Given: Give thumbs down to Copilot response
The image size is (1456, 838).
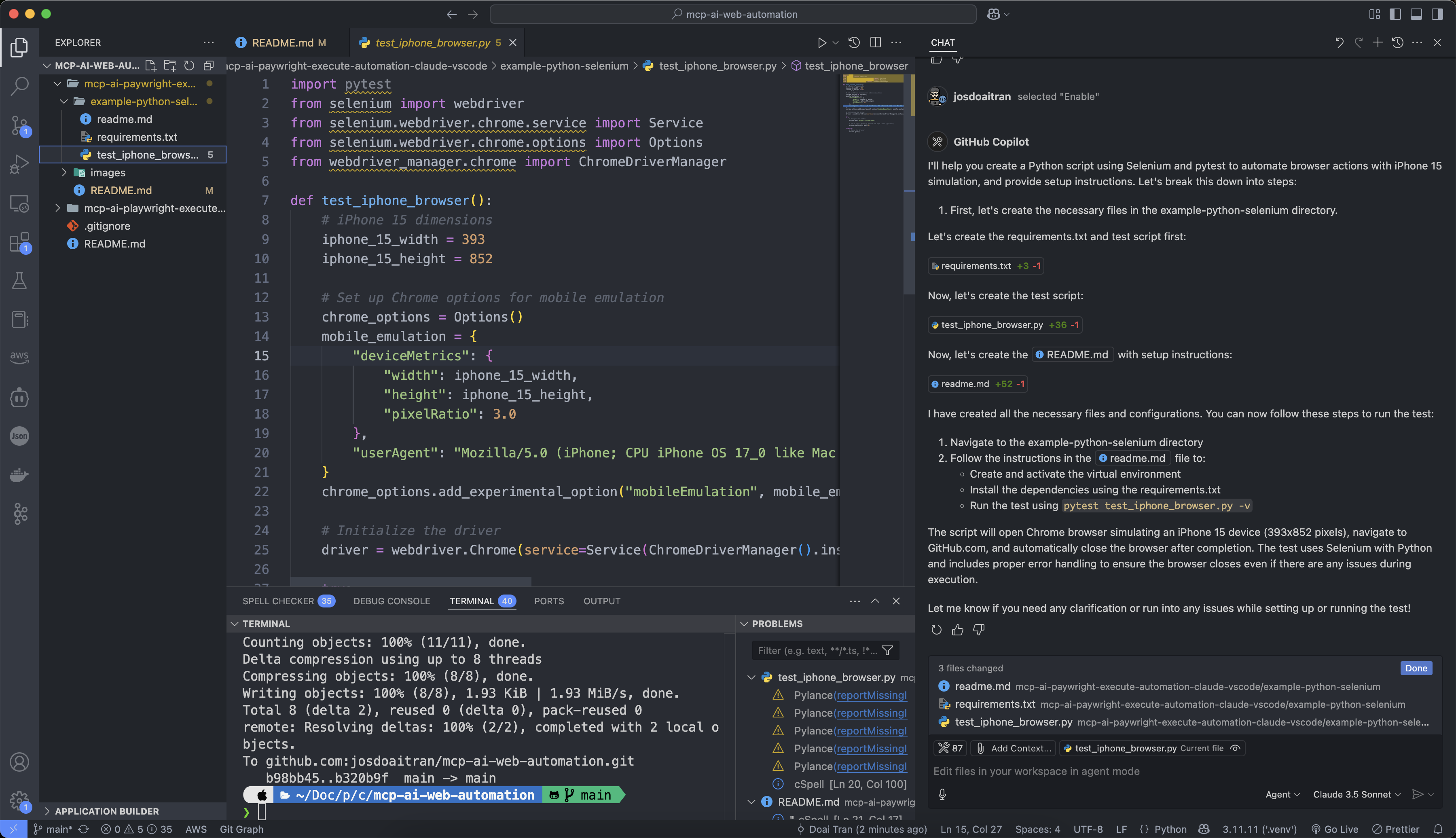Looking at the screenshot, I should click(978, 630).
